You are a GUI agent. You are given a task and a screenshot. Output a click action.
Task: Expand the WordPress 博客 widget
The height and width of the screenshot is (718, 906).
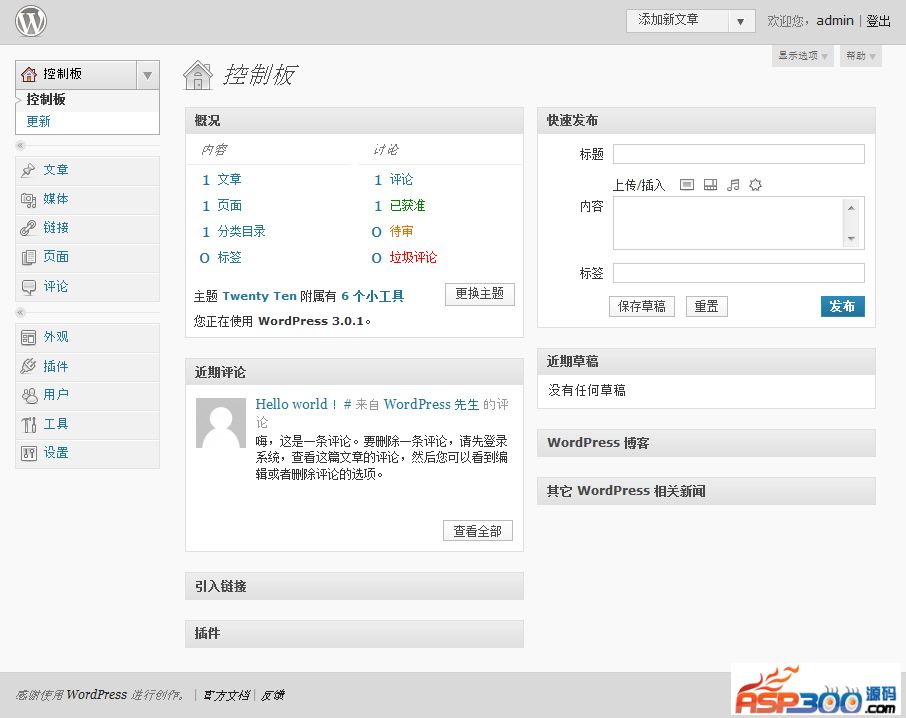pyautogui.click(x=706, y=443)
